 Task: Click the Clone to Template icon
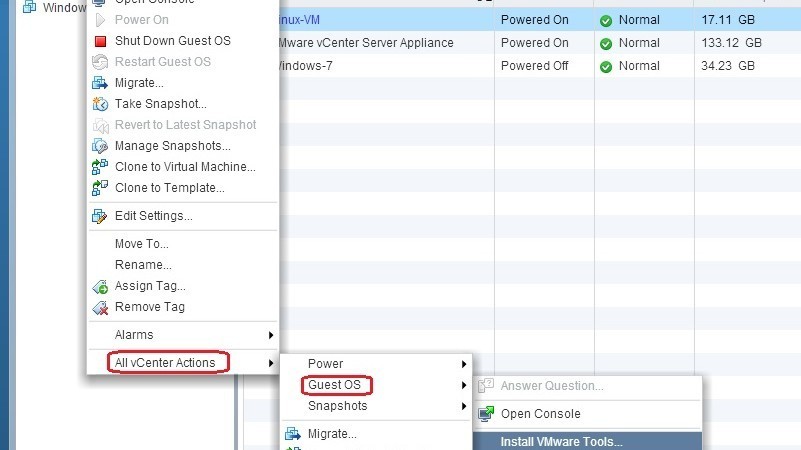coord(100,187)
